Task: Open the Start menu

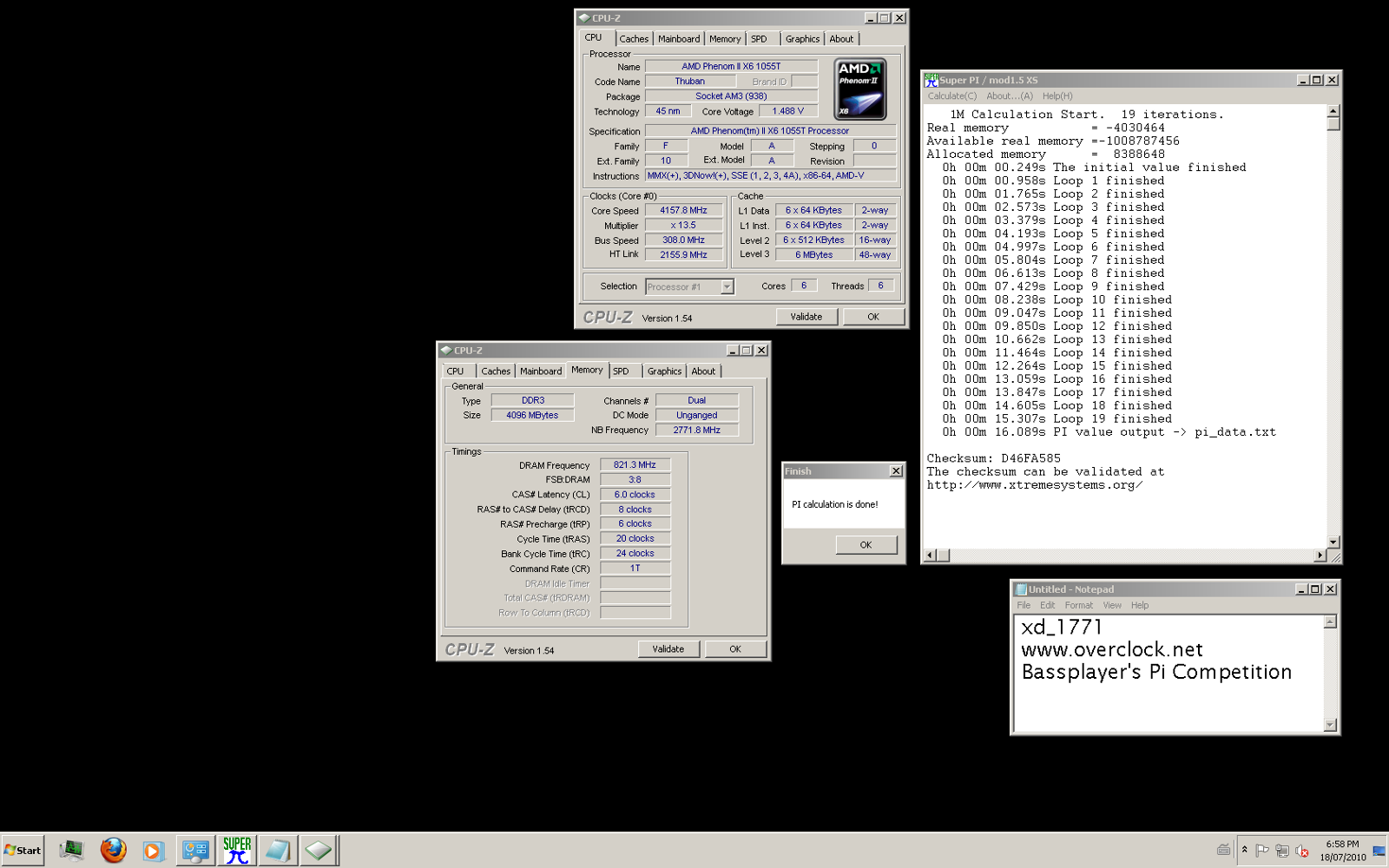Action: (23, 851)
